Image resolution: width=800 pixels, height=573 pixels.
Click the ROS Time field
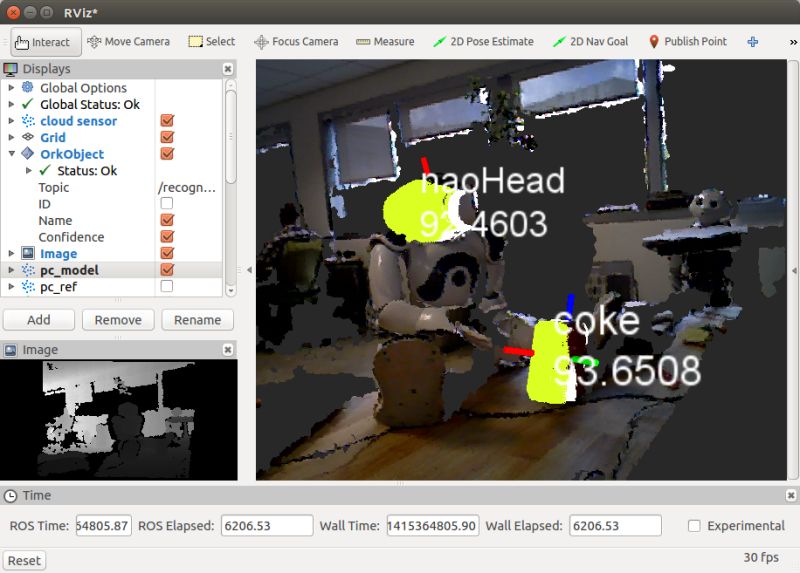click(104, 526)
